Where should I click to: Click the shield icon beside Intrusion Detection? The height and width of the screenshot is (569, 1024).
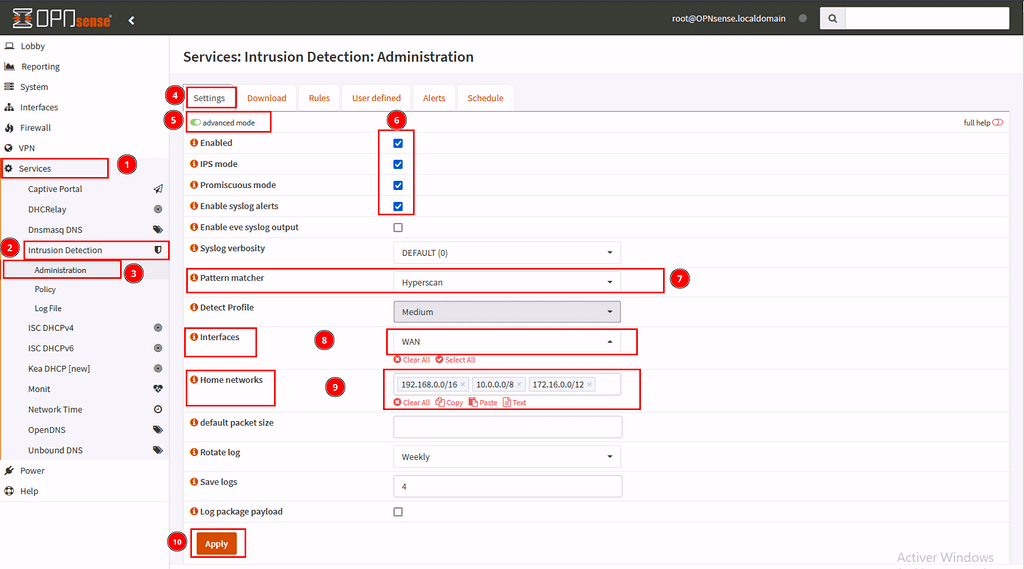pos(157,250)
